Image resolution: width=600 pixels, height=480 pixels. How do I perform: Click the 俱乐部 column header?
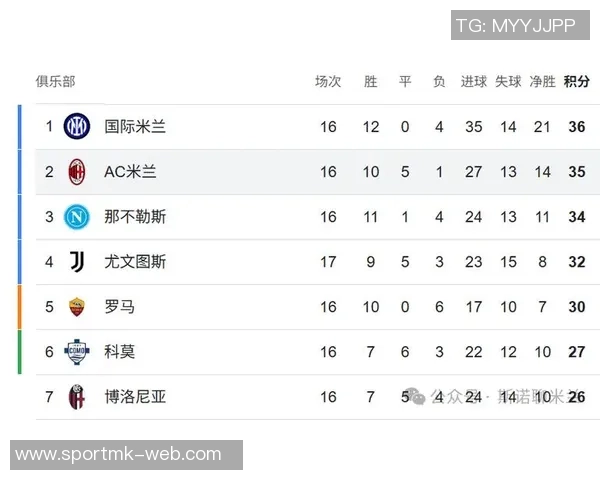pos(55,82)
